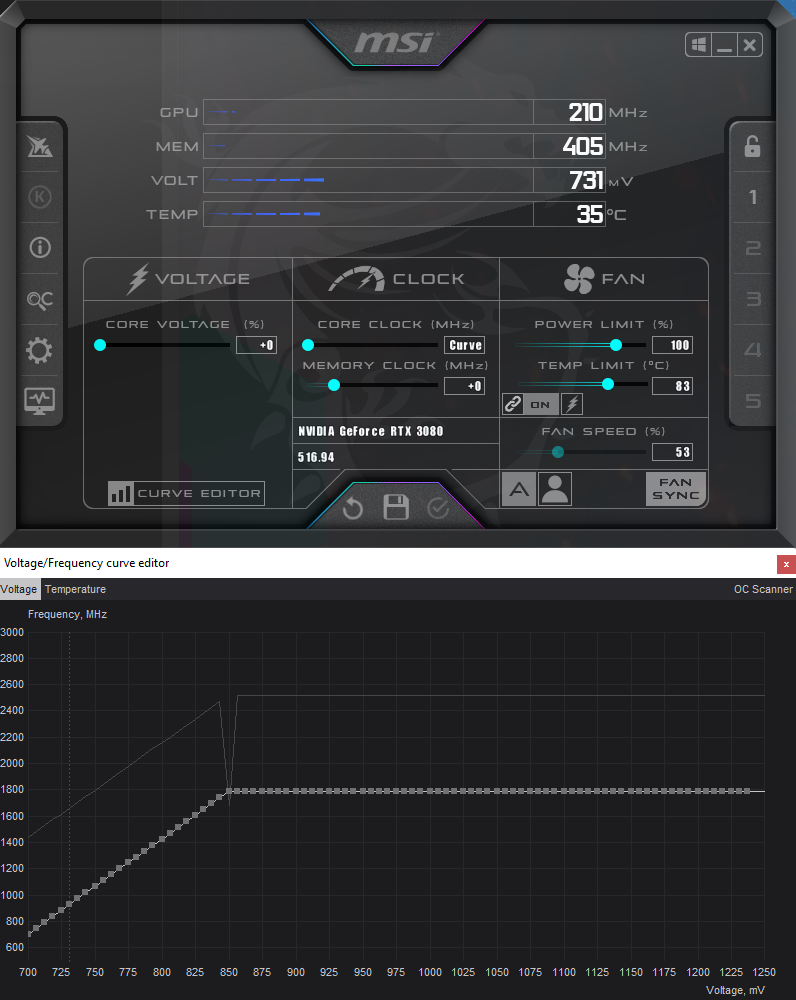Select profile slot 4
The image size is (796, 1000).
(x=753, y=349)
